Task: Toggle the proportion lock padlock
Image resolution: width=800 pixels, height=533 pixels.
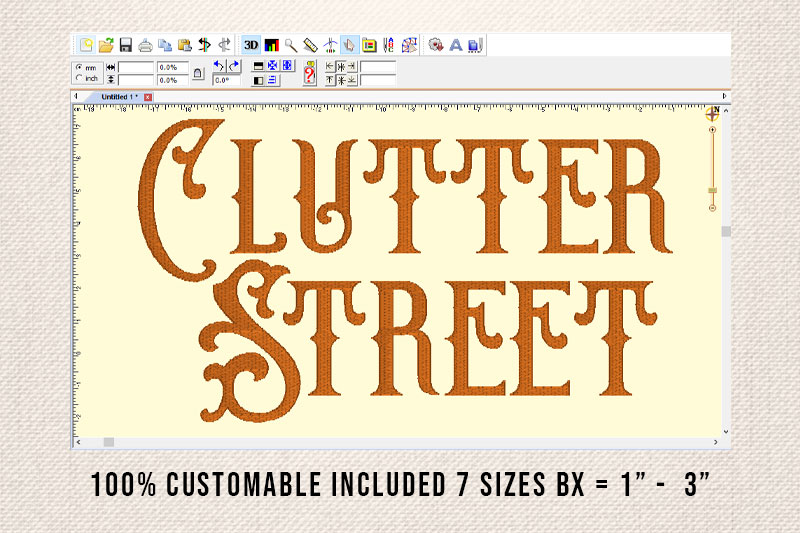Action: pos(198,74)
